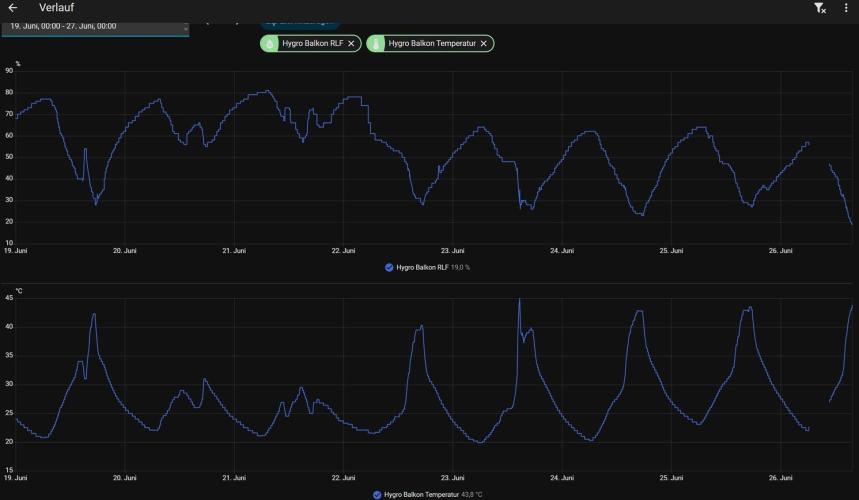
Task: Expand the date range dropdown arrow
Action: pyautogui.click(x=185, y=28)
